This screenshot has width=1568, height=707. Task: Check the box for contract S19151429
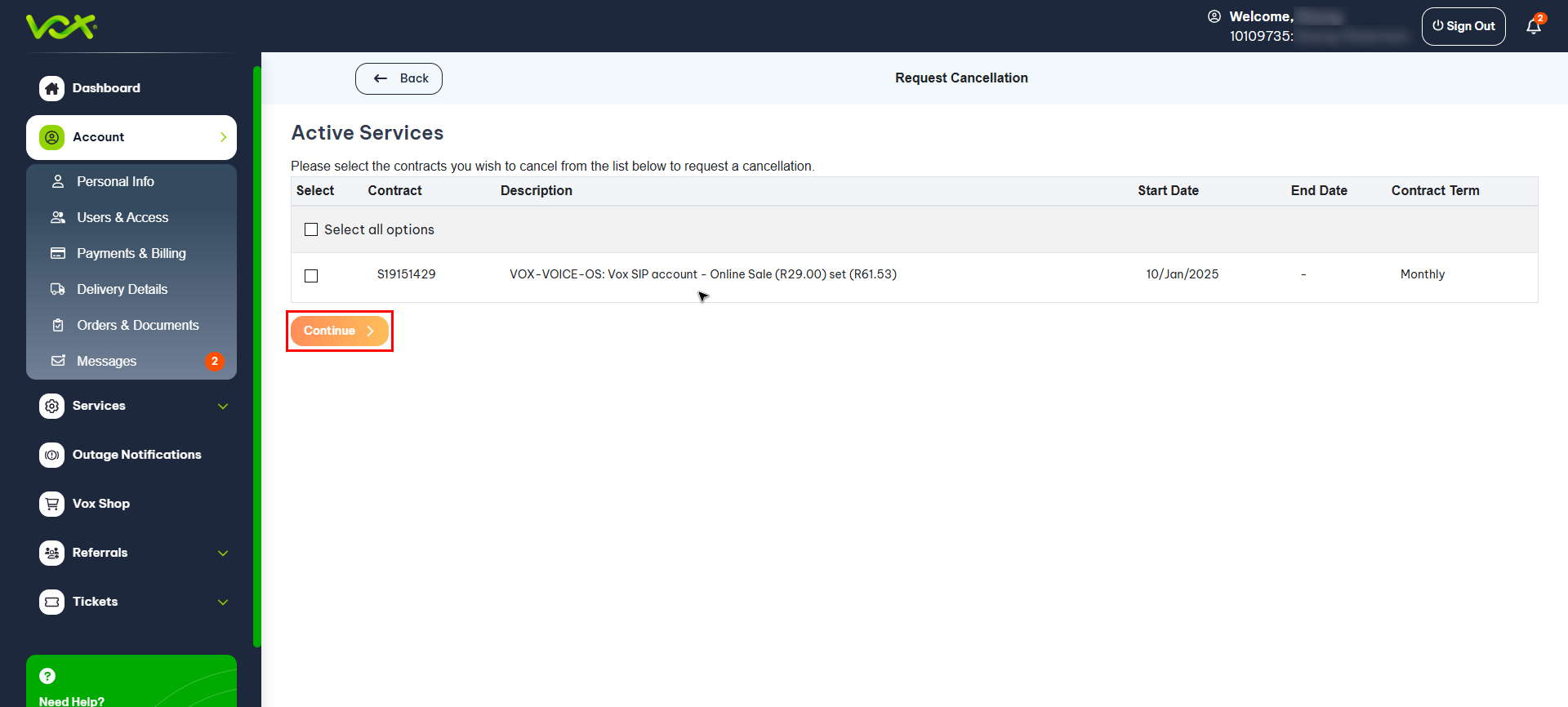click(311, 276)
